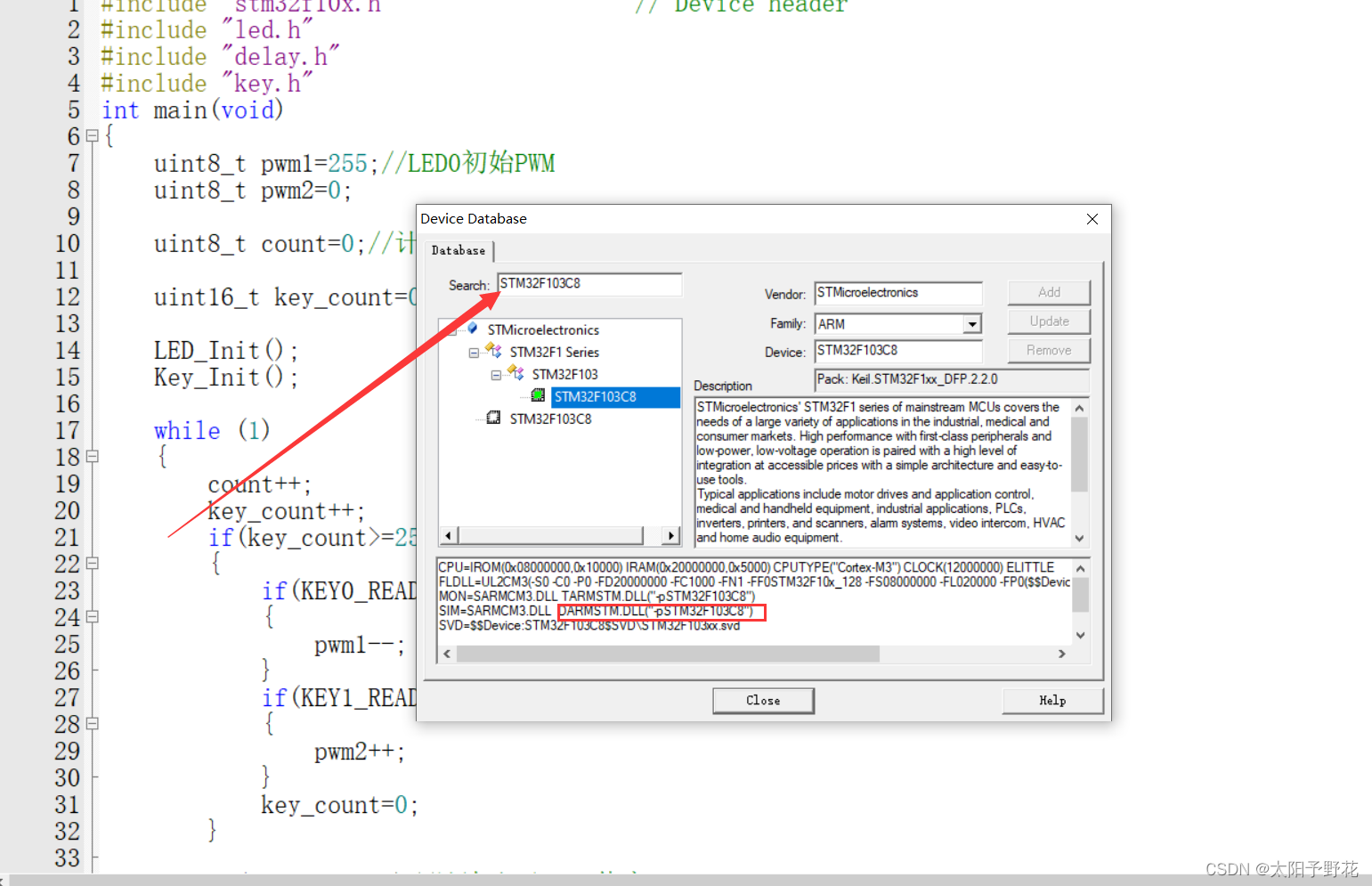Click options box scroll right arrow

point(1061,654)
